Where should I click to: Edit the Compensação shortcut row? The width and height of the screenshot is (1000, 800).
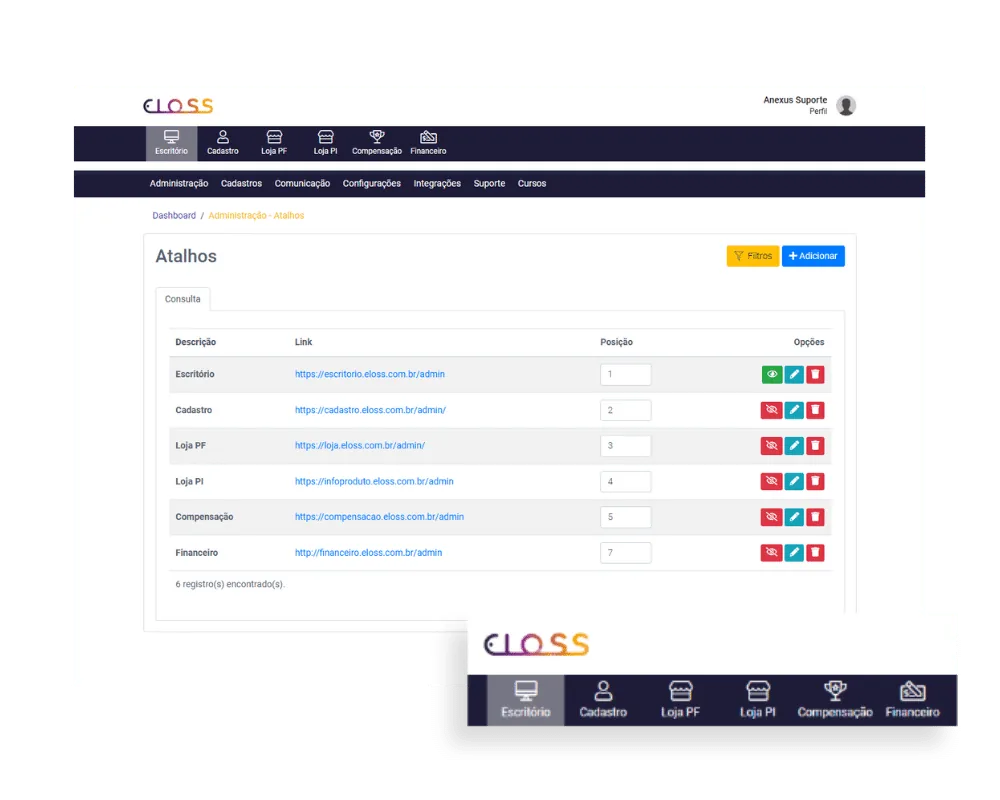(794, 517)
